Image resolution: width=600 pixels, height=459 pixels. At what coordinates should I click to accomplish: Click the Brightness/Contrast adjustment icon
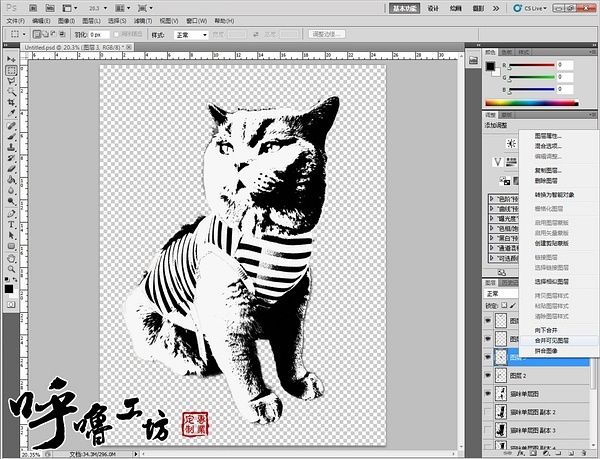tap(511, 143)
